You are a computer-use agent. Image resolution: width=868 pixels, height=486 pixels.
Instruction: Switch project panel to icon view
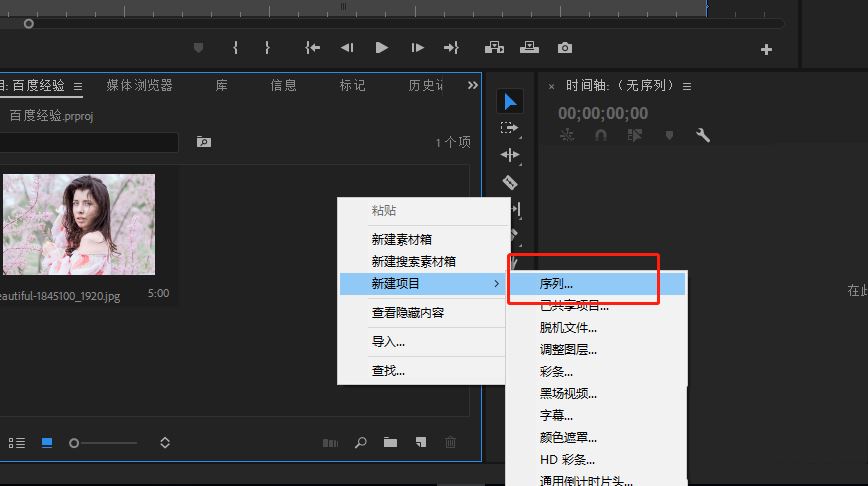tap(47, 442)
